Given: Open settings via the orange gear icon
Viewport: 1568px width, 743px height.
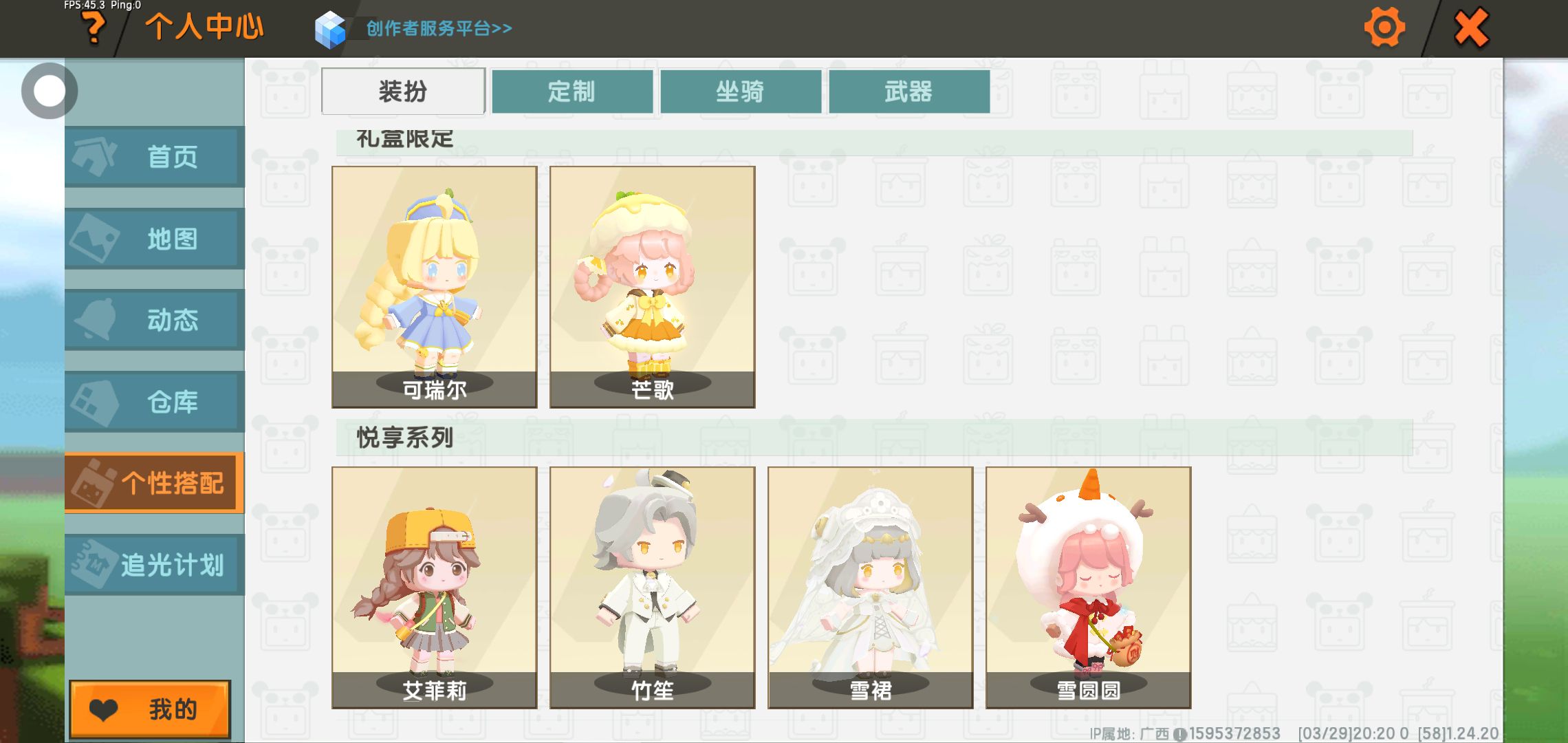Looking at the screenshot, I should [1384, 28].
